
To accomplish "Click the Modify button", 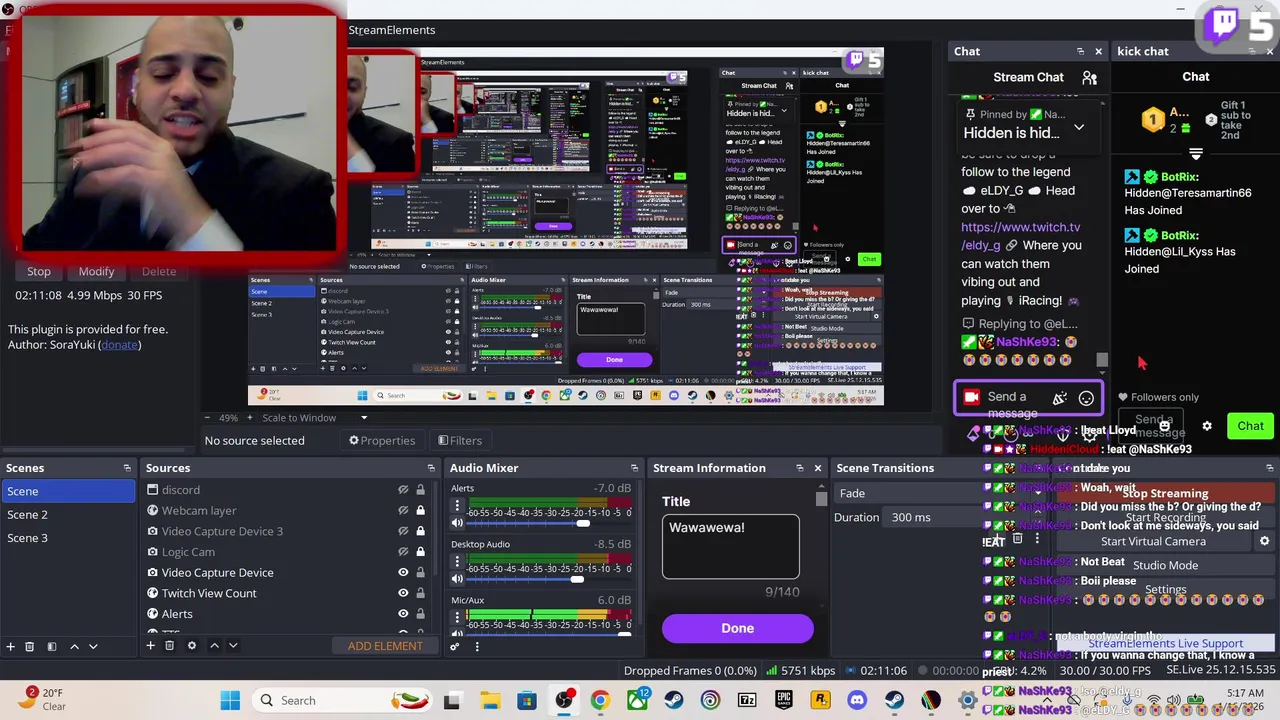I will (96, 272).
